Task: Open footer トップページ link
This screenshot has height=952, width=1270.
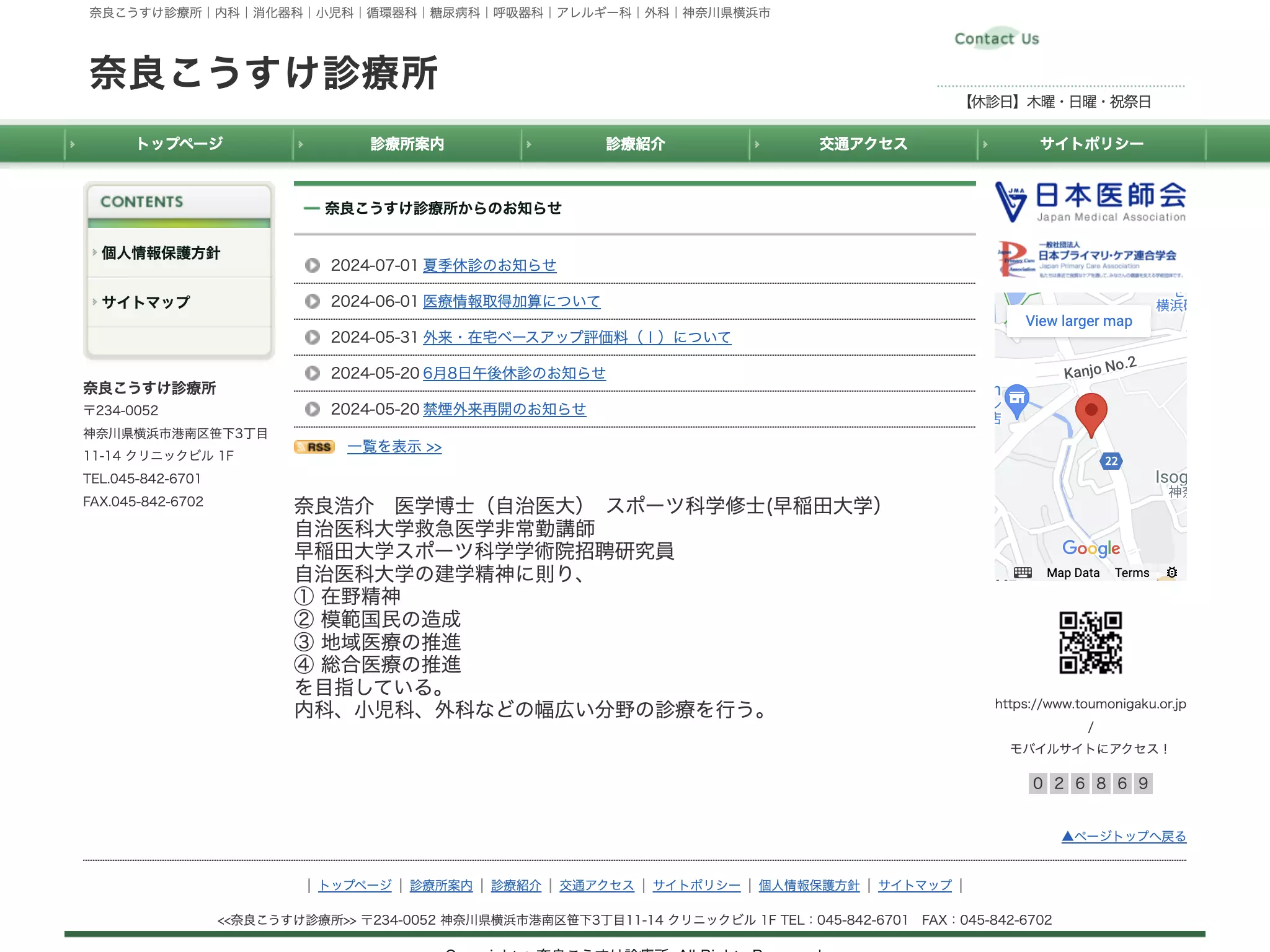Action: point(355,885)
